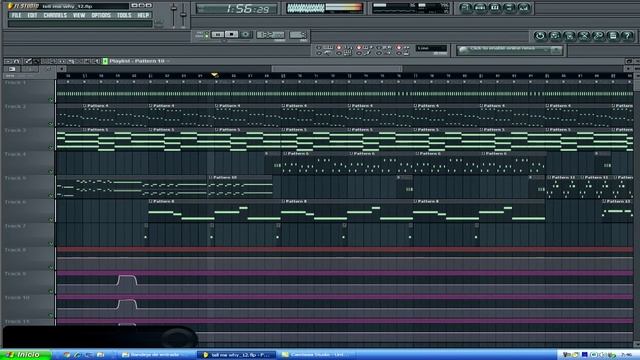The width and height of the screenshot is (640, 360).
Task: Click the one-click recording icon
Action: click(x=598, y=36)
